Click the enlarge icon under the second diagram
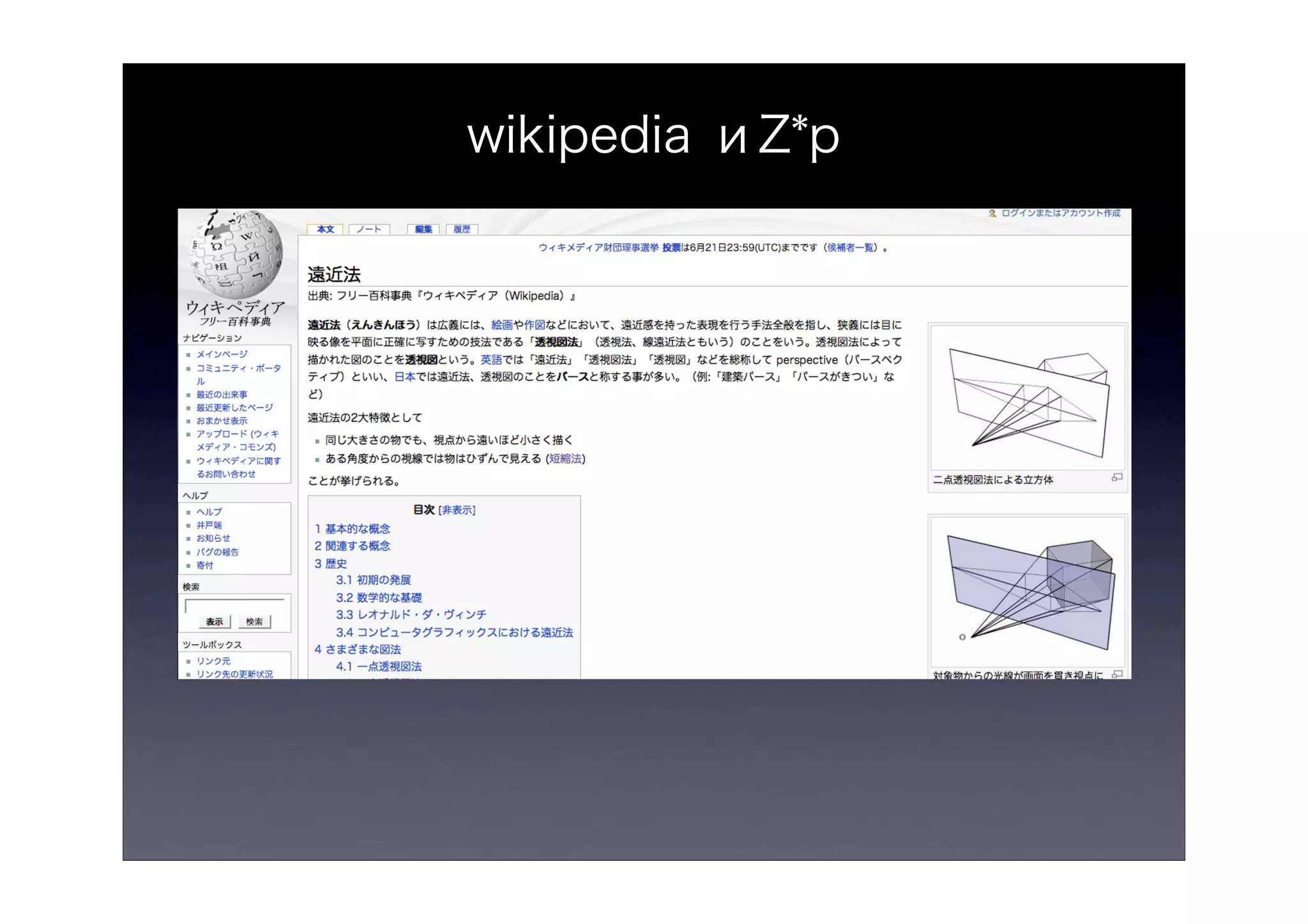Screen dimensions: 1308x924 tap(1116, 674)
